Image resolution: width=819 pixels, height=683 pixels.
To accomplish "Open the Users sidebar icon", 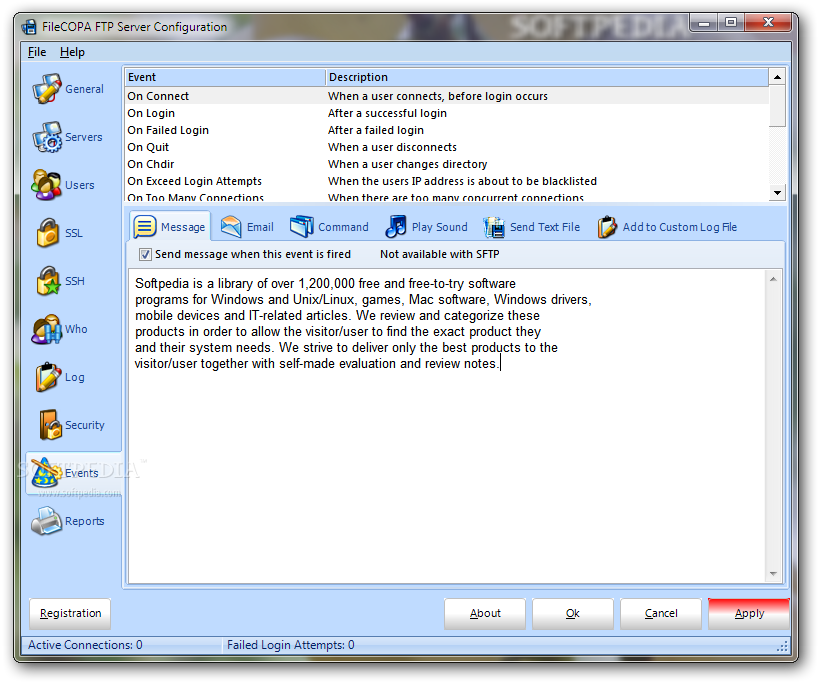I will tap(46, 185).
